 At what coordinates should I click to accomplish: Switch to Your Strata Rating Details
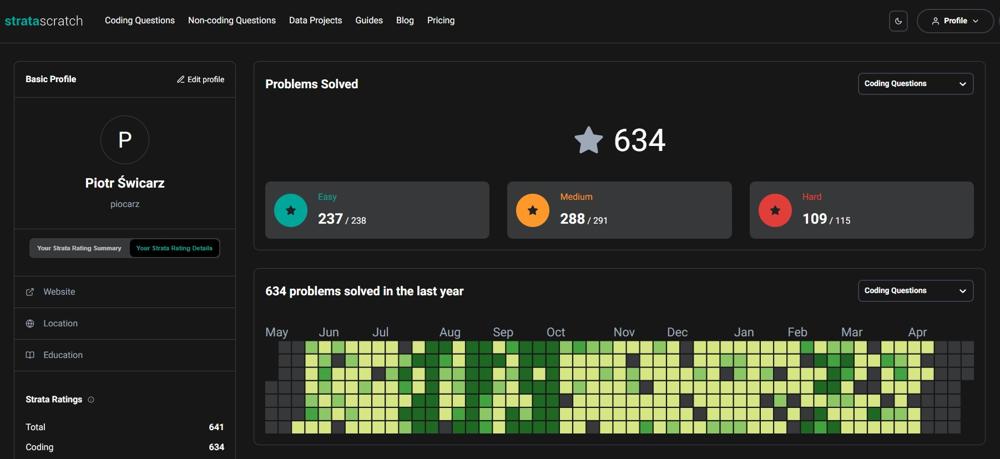pyautogui.click(x=174, y=248)
